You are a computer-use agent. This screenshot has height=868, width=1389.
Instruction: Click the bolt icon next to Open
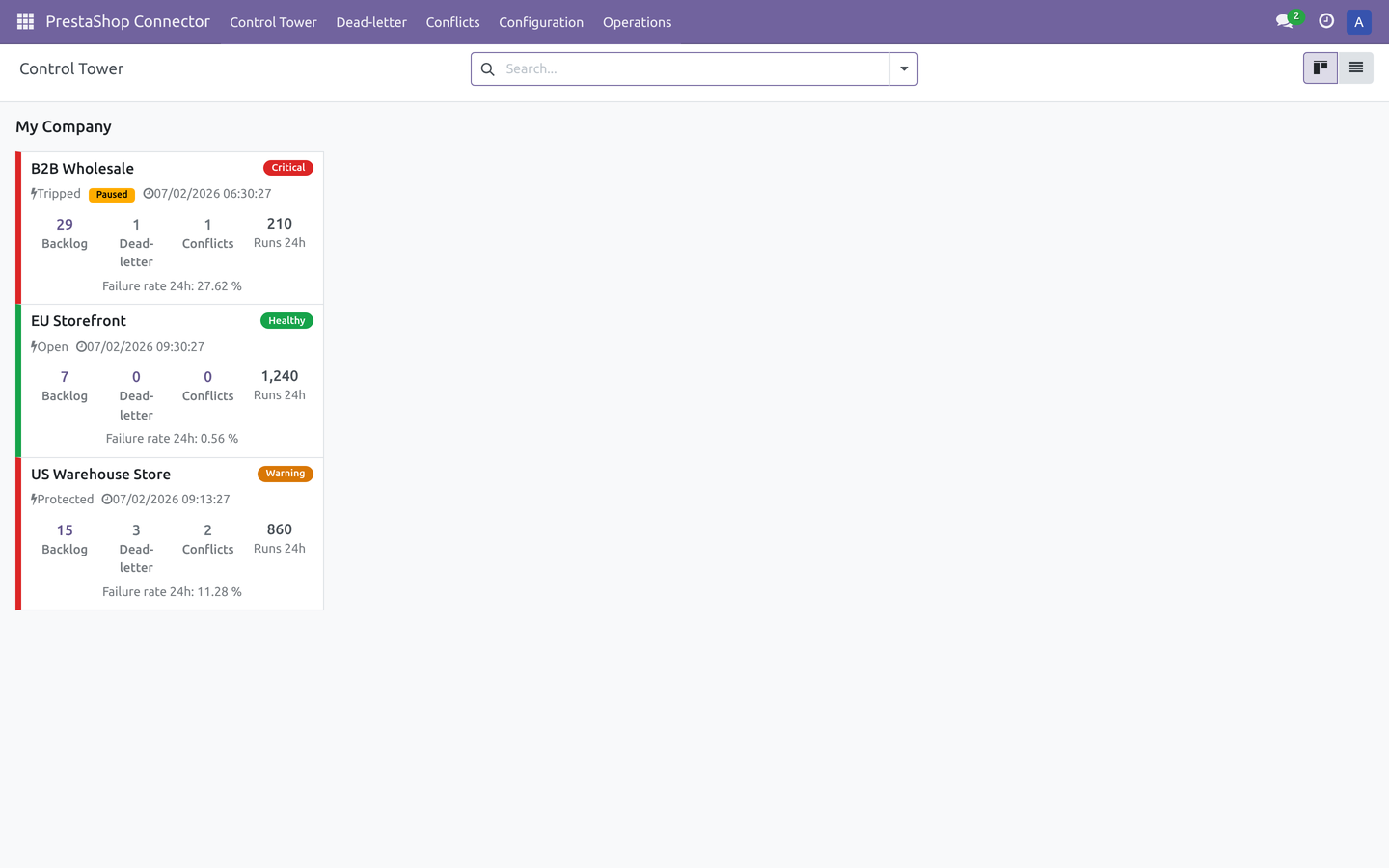pyautogui.click(x=34, y=347)
